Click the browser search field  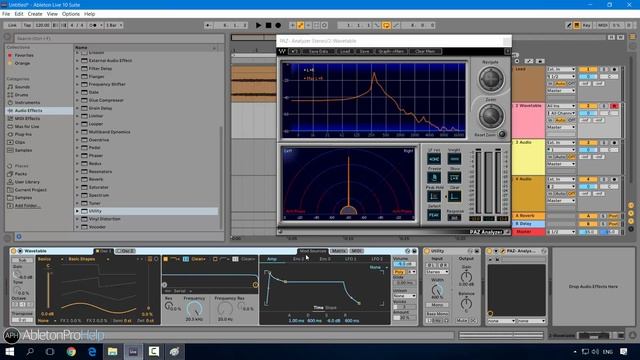click(118, 38)
